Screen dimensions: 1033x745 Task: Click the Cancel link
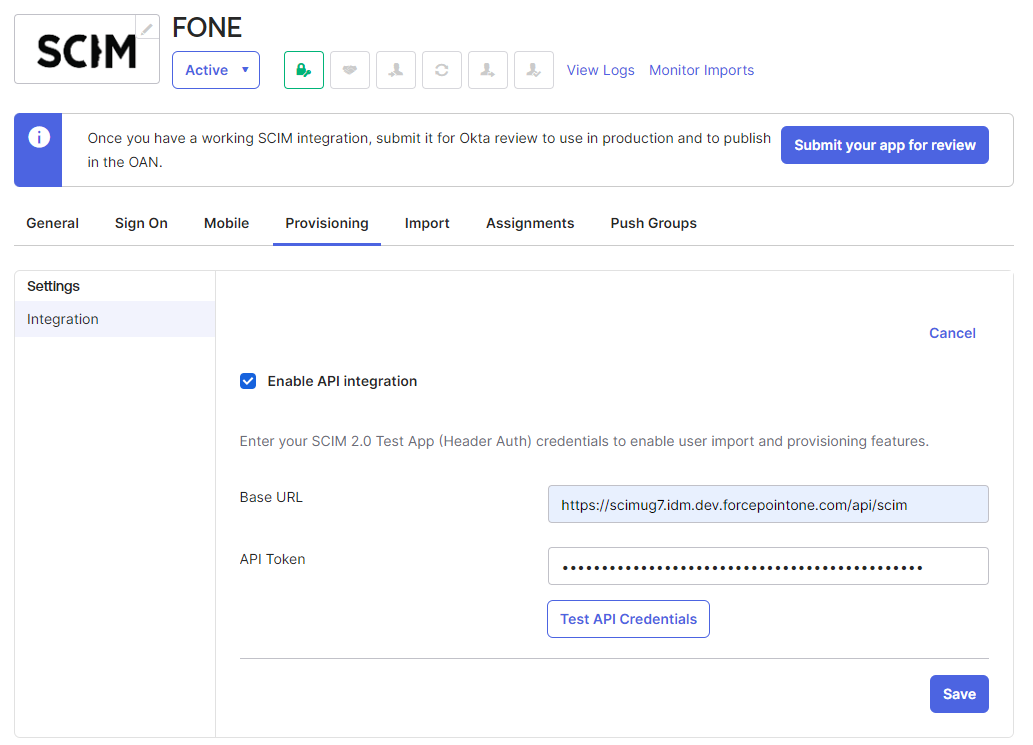coord(952,333)
